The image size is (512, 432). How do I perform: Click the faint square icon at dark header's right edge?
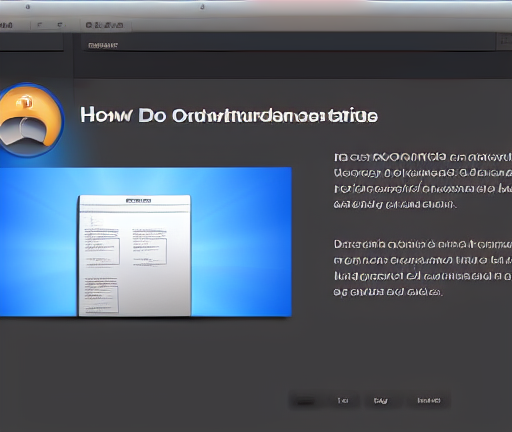coord(504,41)
